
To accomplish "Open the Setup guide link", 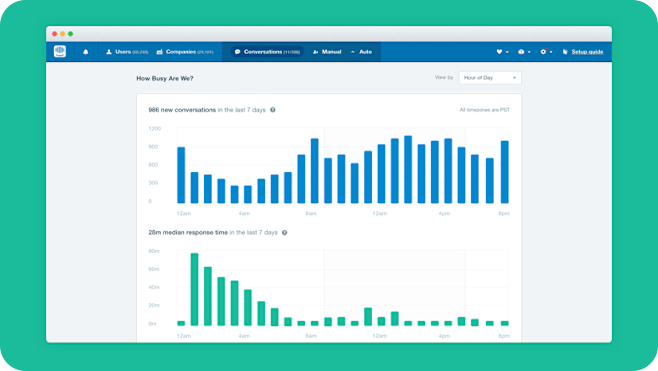I will 587,52.
